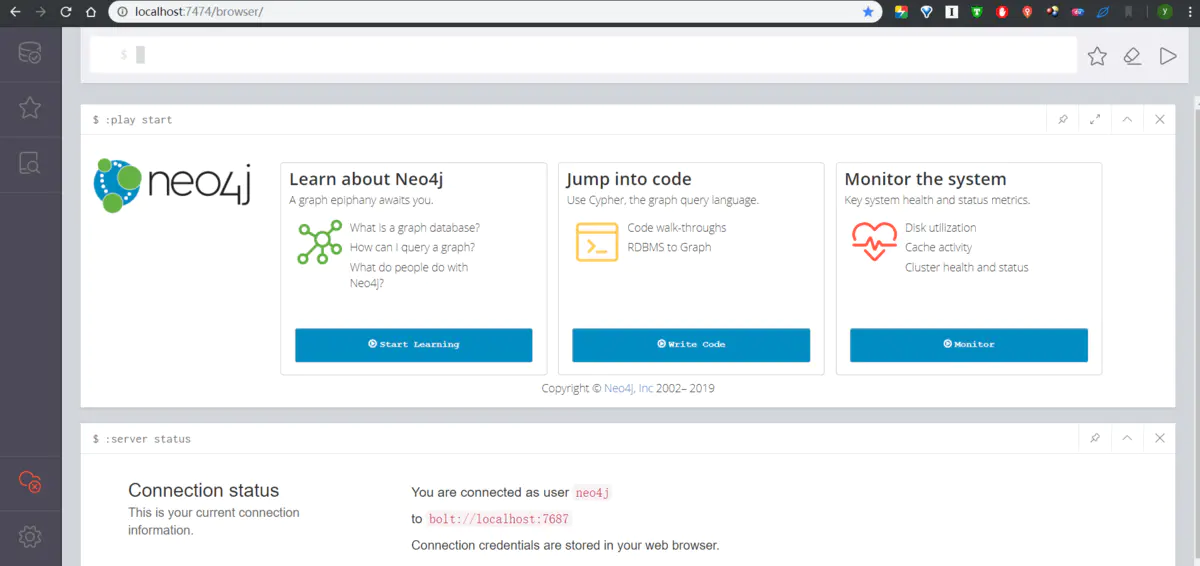Close the :play start frame
Viewport: 1200px width, 566px height.
[1160, 119]
